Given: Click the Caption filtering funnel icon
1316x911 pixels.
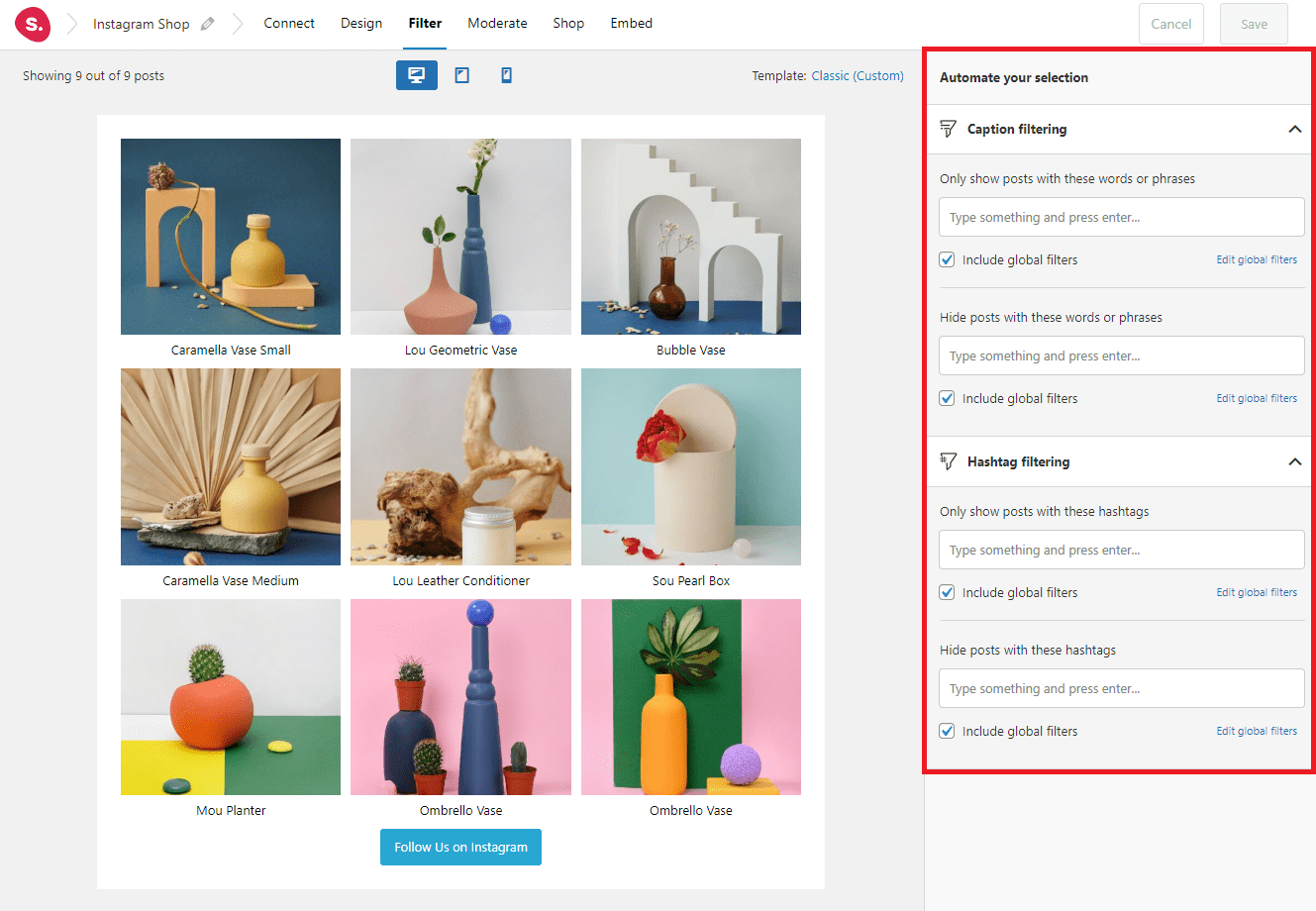Looking at the screenshot, I should [x=948, y=129].
